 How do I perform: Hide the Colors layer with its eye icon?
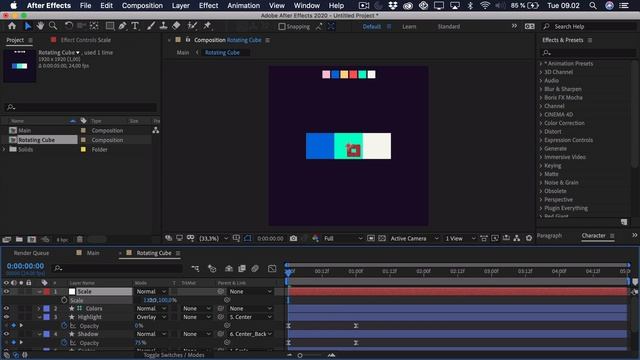6,309
